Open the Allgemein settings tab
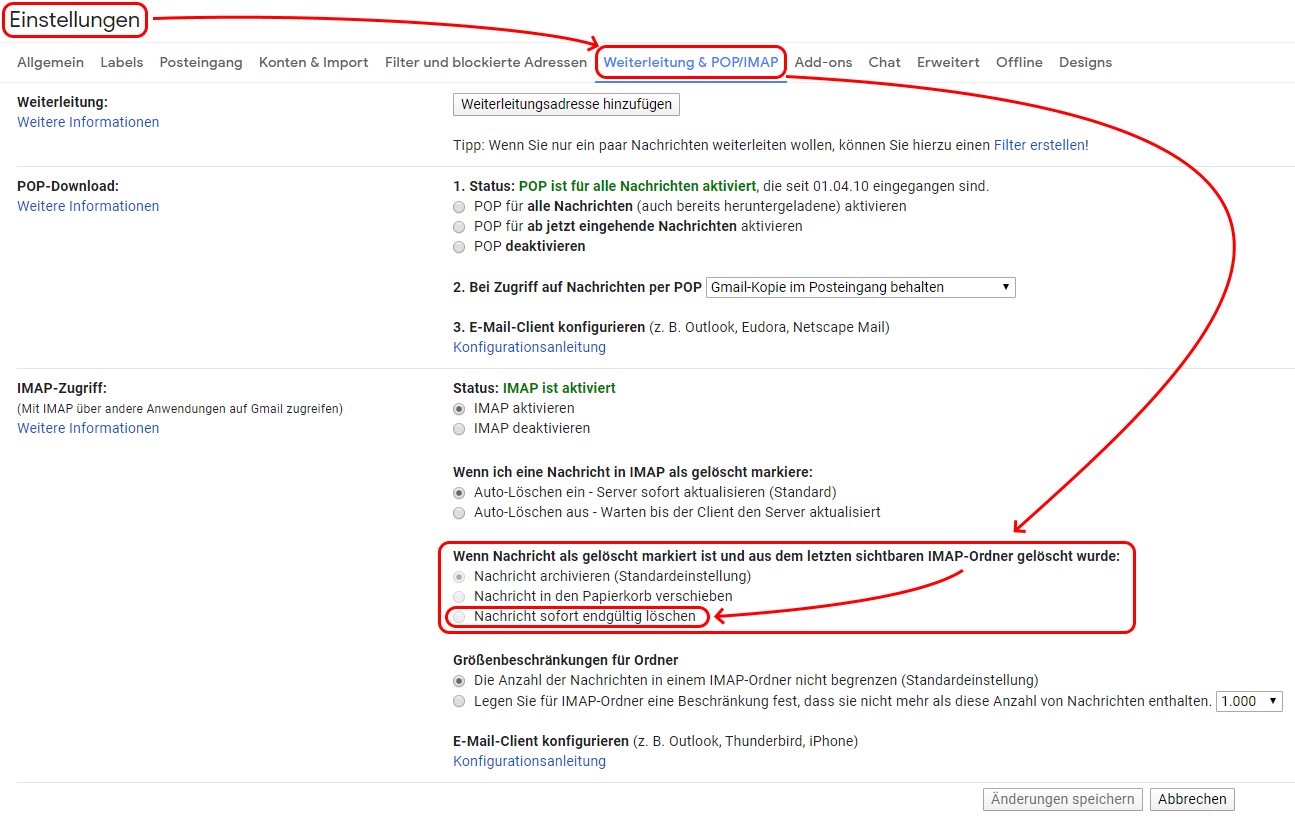Screen dimensions: 1295x822 [x=50, y=62]
